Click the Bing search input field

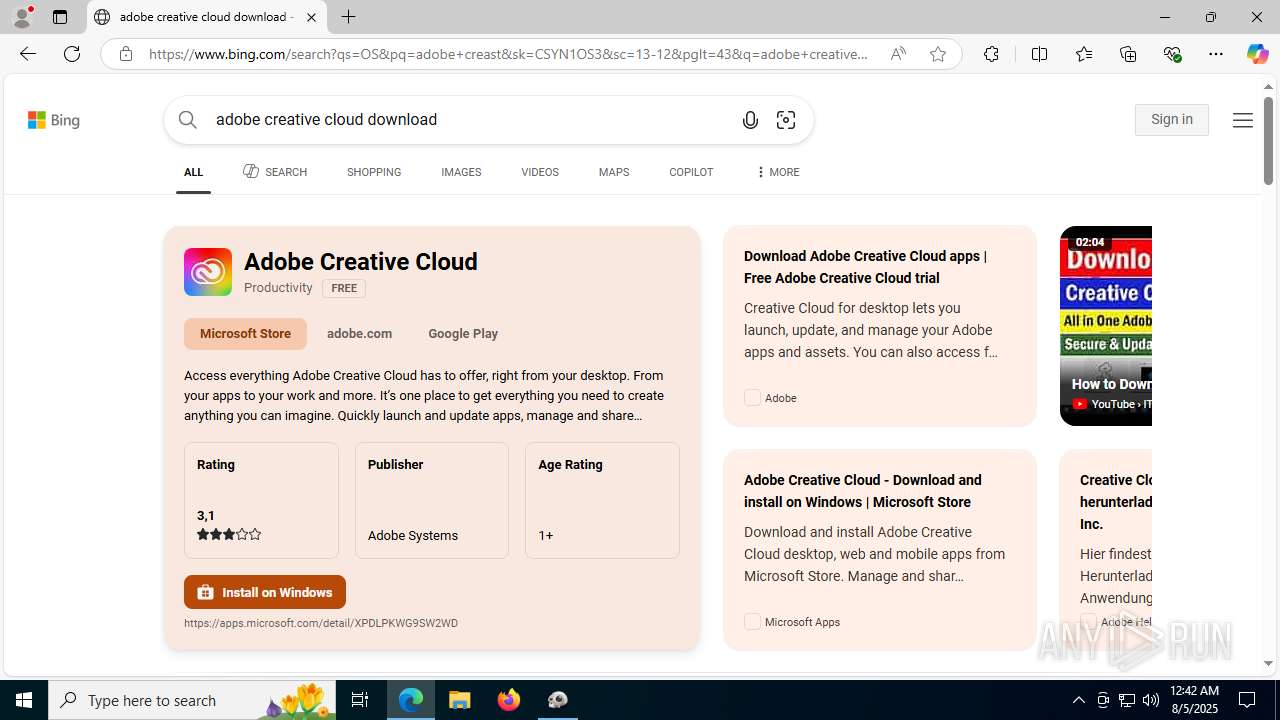pyautogui.click(x=470, y=120)
